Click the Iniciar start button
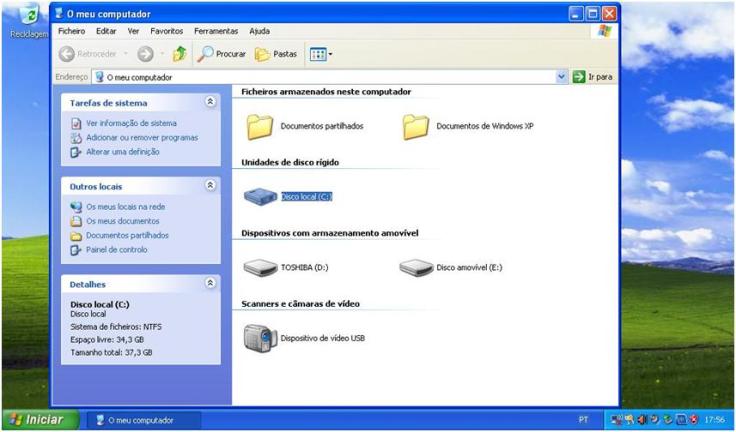Screen dimensions: 736x432 pos(37,420)
